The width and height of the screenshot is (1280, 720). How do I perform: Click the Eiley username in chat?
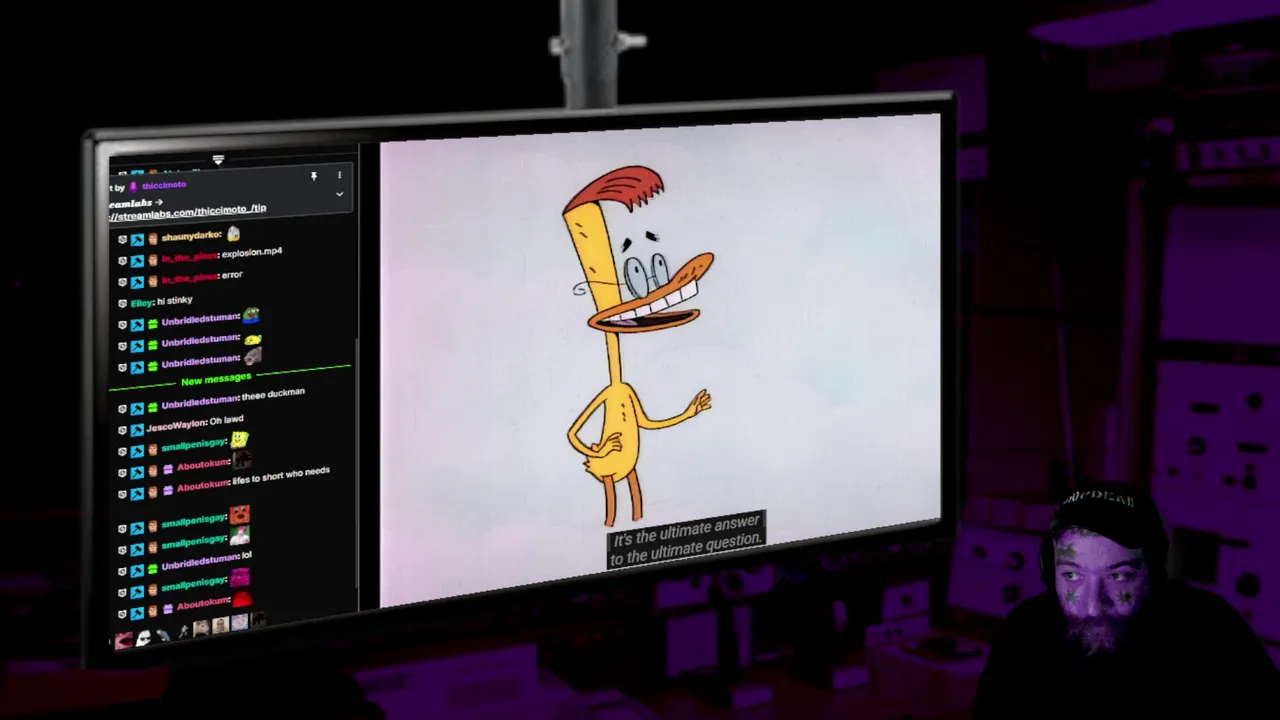pos(141,303)
